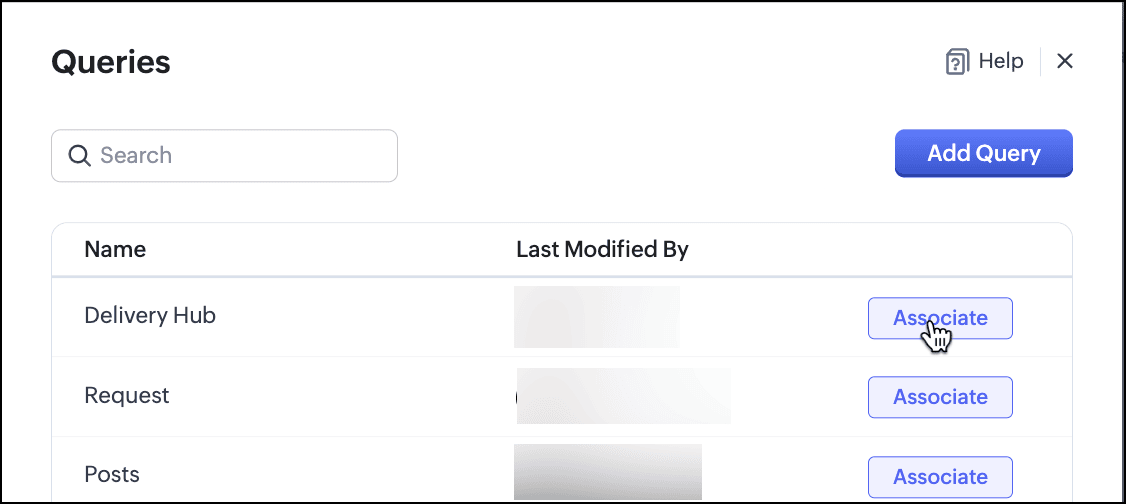
Task: Select the Delivery Hub query name
Action: click(x=150, y=316)
